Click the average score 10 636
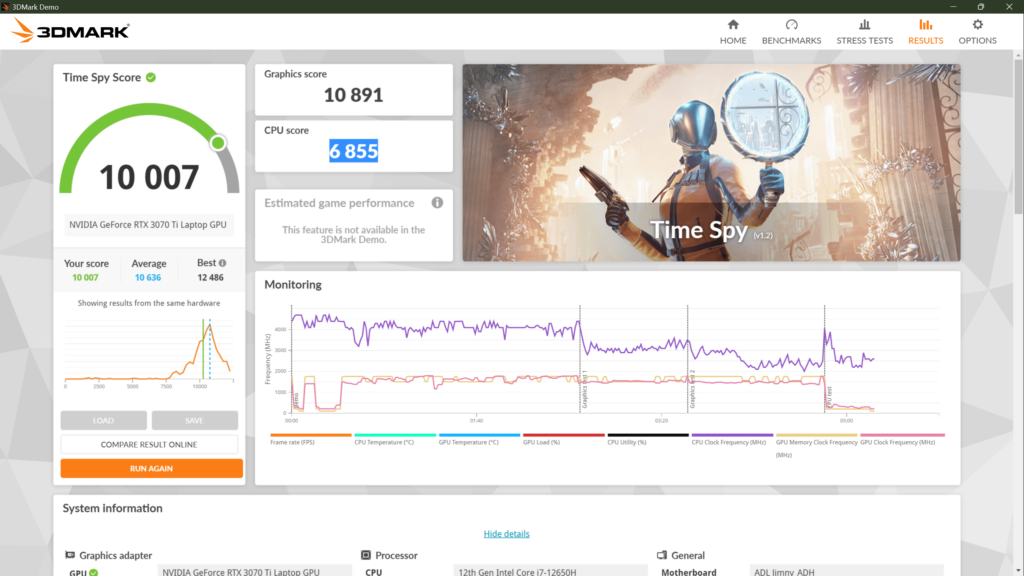1024x576 pixels. click(148, 278)
